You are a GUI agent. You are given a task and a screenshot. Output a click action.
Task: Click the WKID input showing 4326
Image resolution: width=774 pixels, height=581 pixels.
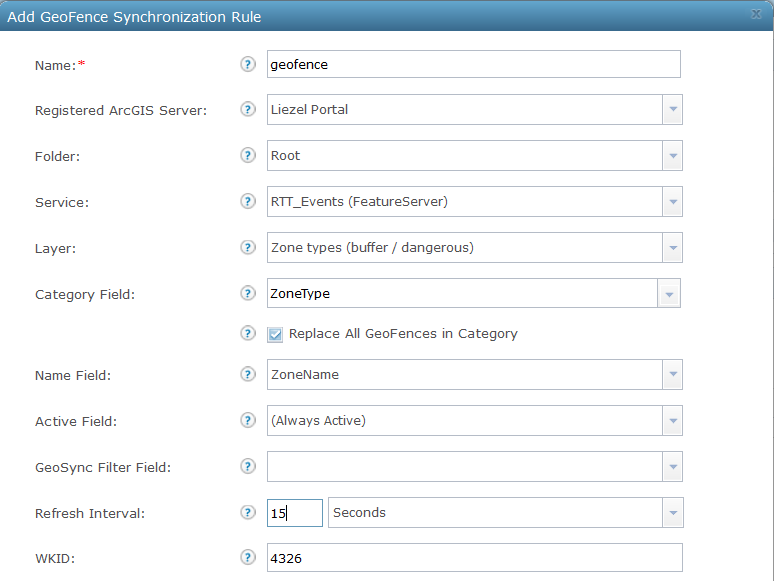[x=473, y=557]
